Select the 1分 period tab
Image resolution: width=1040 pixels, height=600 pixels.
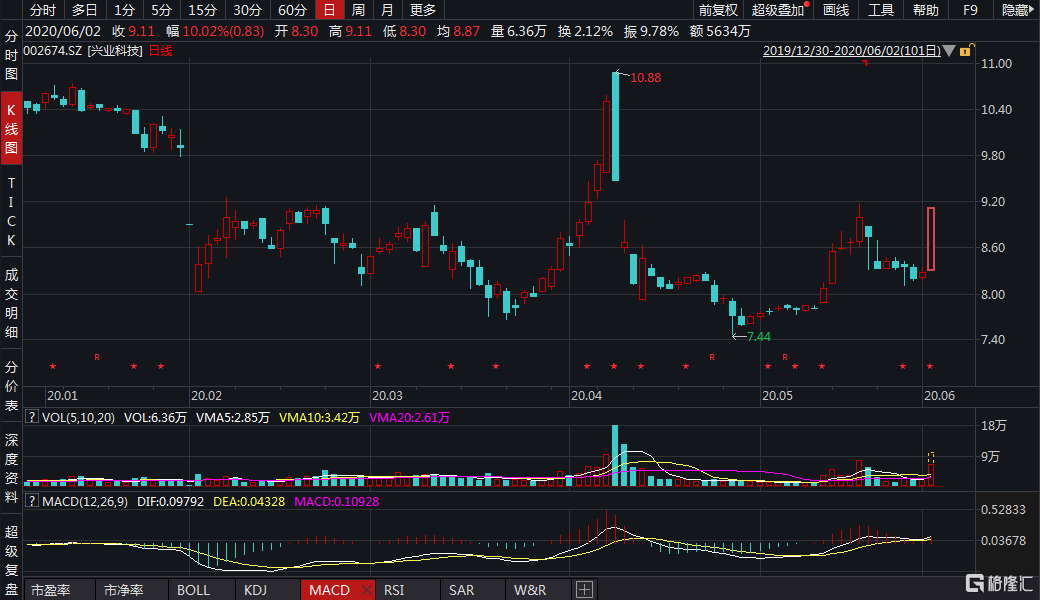click(124, 10)
